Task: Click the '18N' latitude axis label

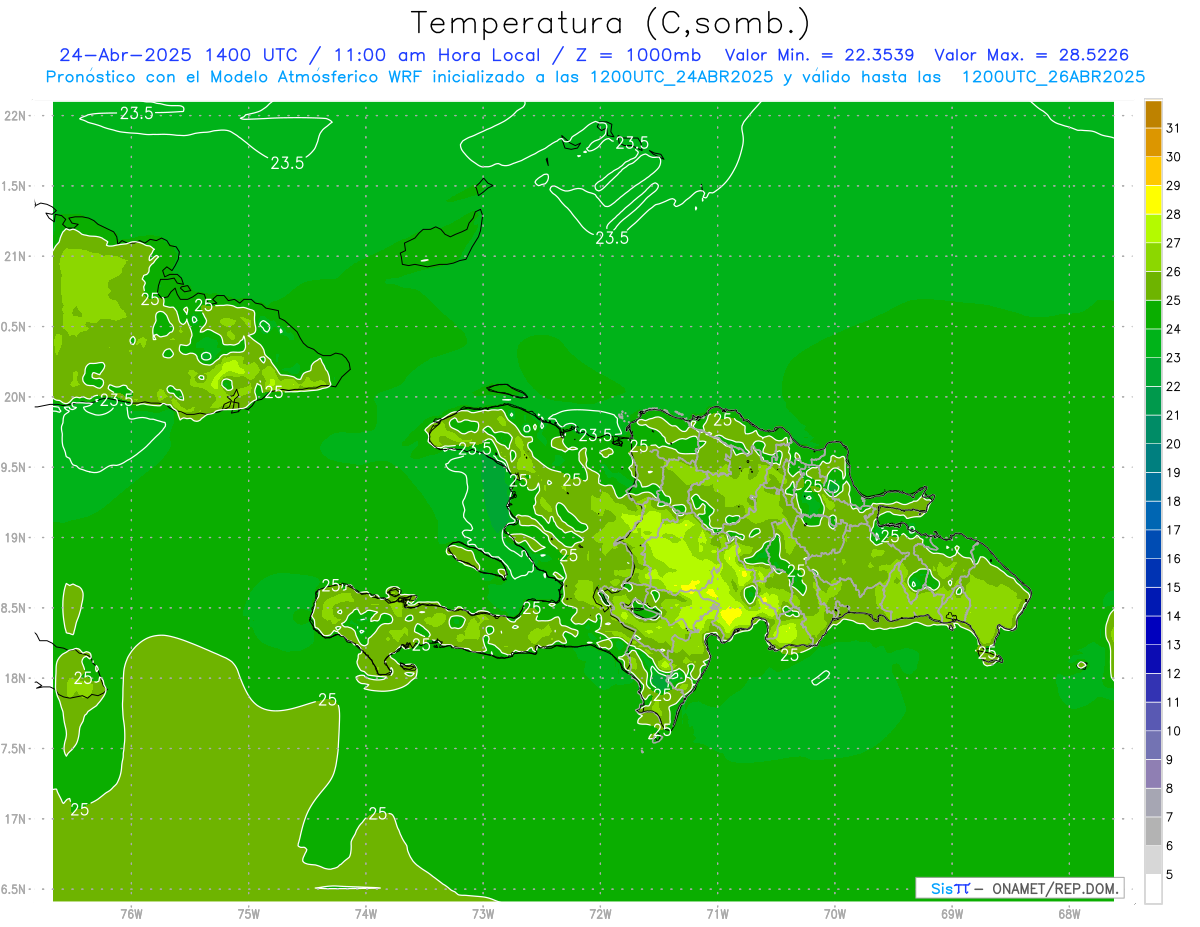Action: 16,678
